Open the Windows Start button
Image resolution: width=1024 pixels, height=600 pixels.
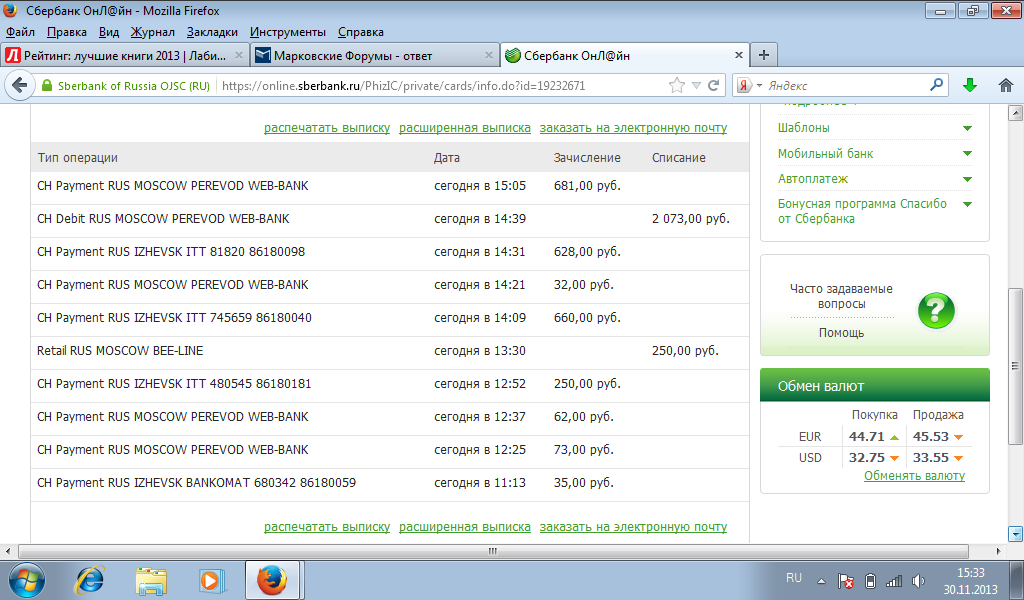tap(26, 580)
